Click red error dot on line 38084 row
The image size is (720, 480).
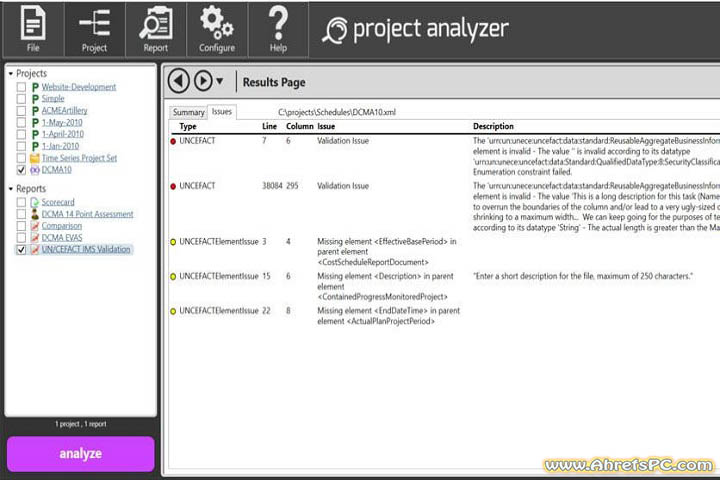click(x=173, y=186)
